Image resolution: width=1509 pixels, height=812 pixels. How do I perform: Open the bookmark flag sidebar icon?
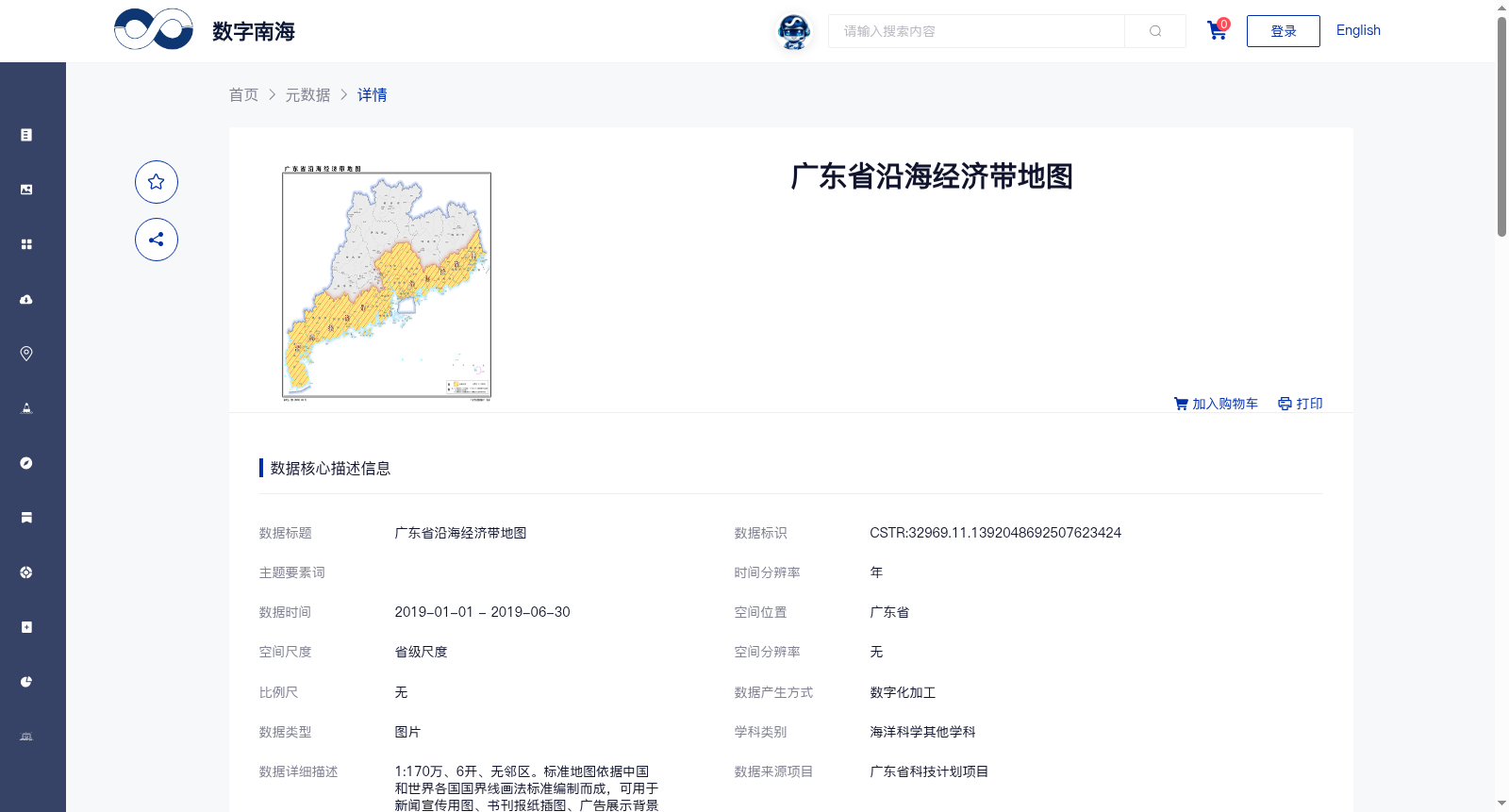click(x=26, y=518)
